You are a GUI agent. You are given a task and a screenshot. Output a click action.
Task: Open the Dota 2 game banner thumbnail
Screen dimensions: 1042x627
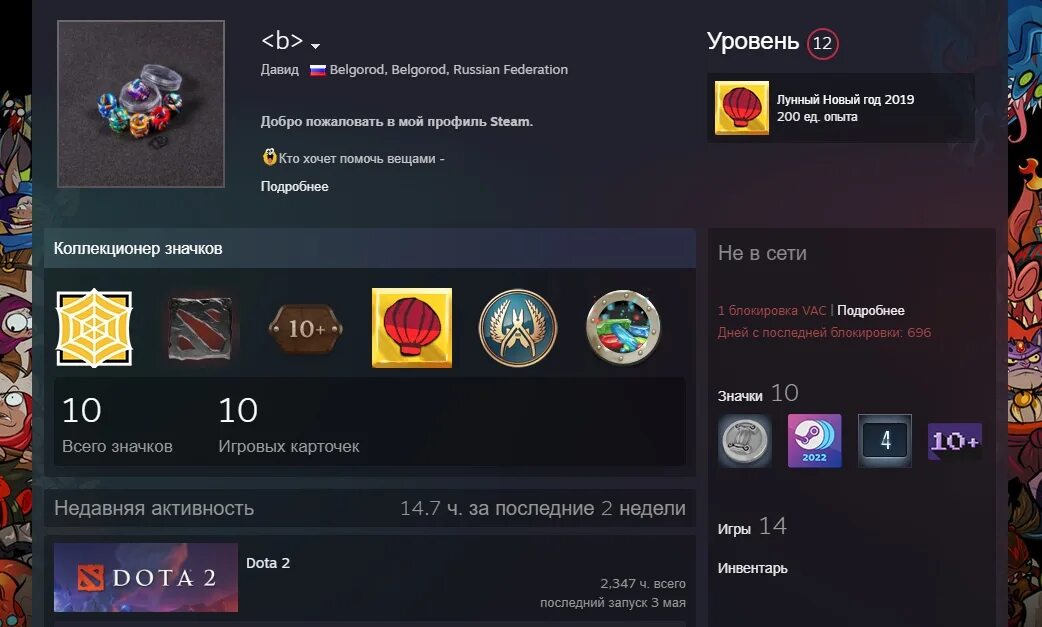tap(146, 577)
